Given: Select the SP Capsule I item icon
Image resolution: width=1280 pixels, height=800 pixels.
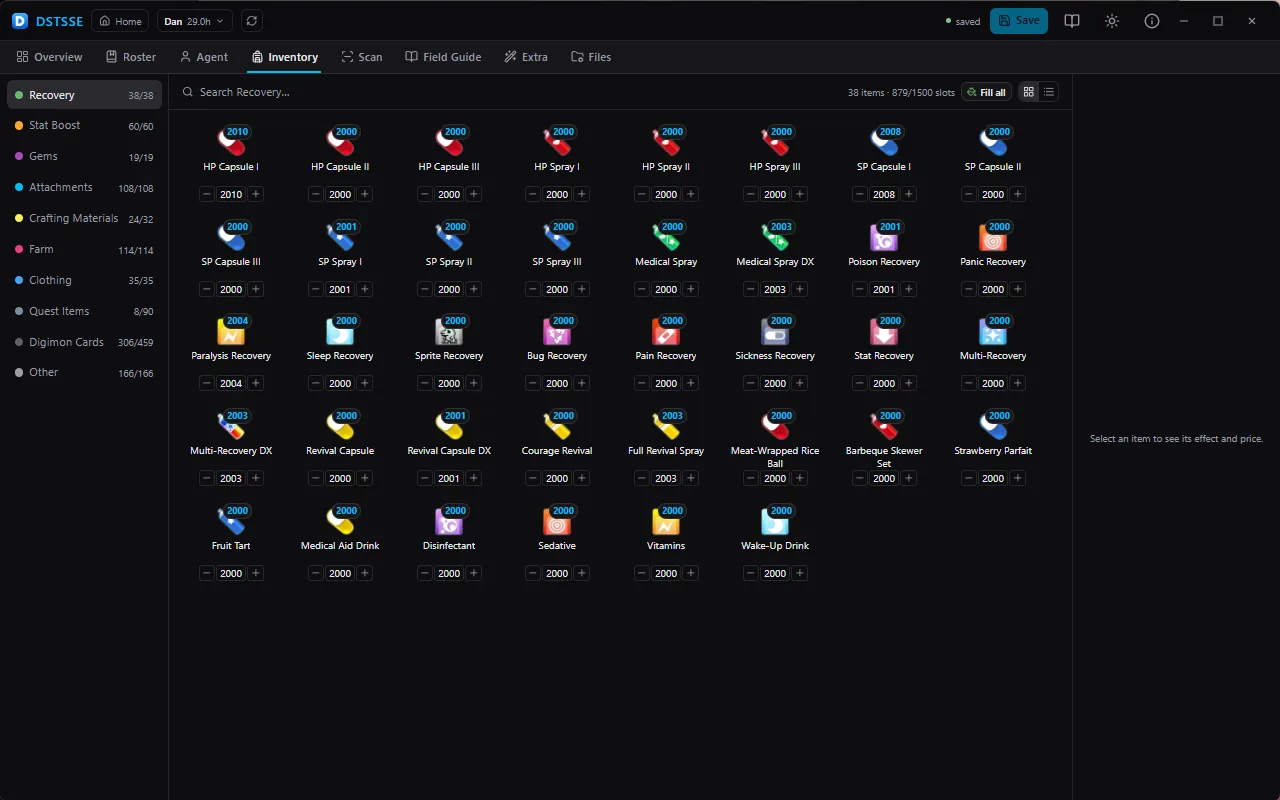Looking at the screenshot, I should pyautogui.click(x=884, y=142).
